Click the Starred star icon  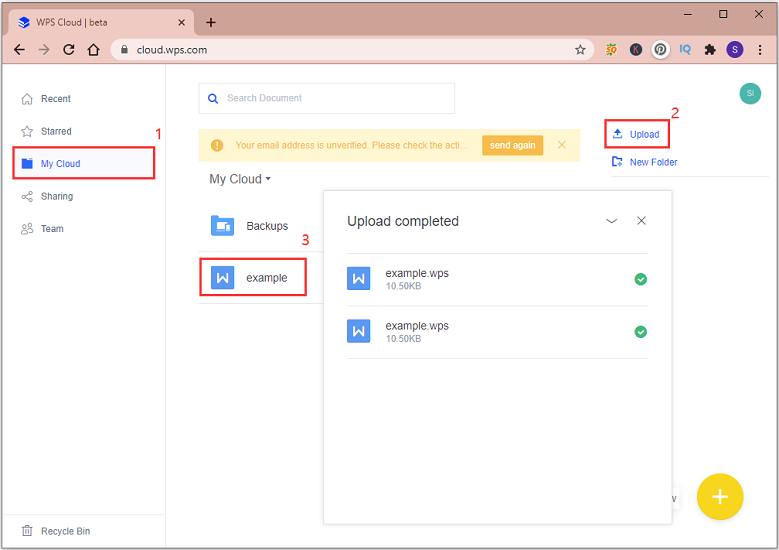pos(27,131)
